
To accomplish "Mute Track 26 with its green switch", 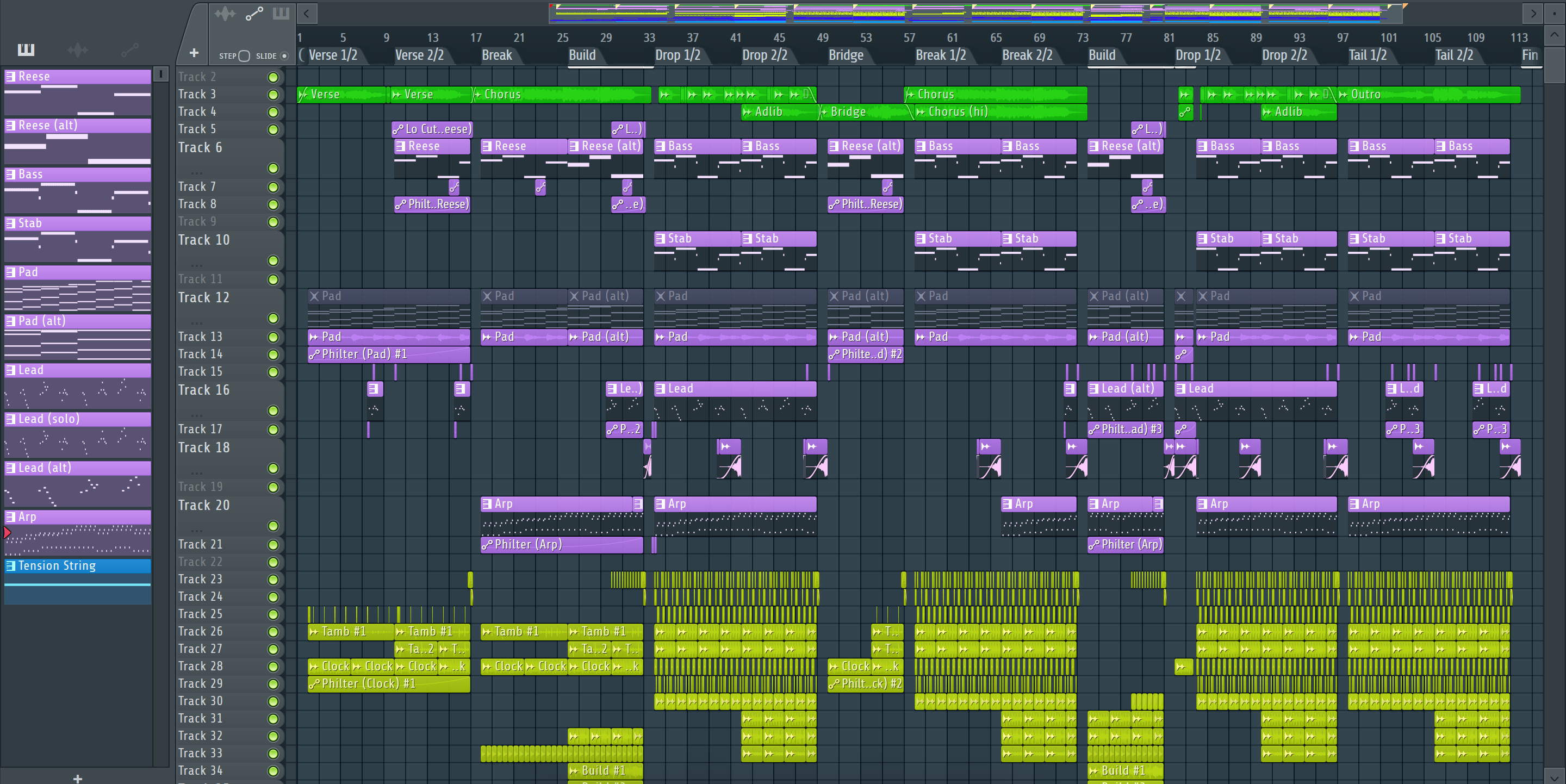I will point(273,632).
